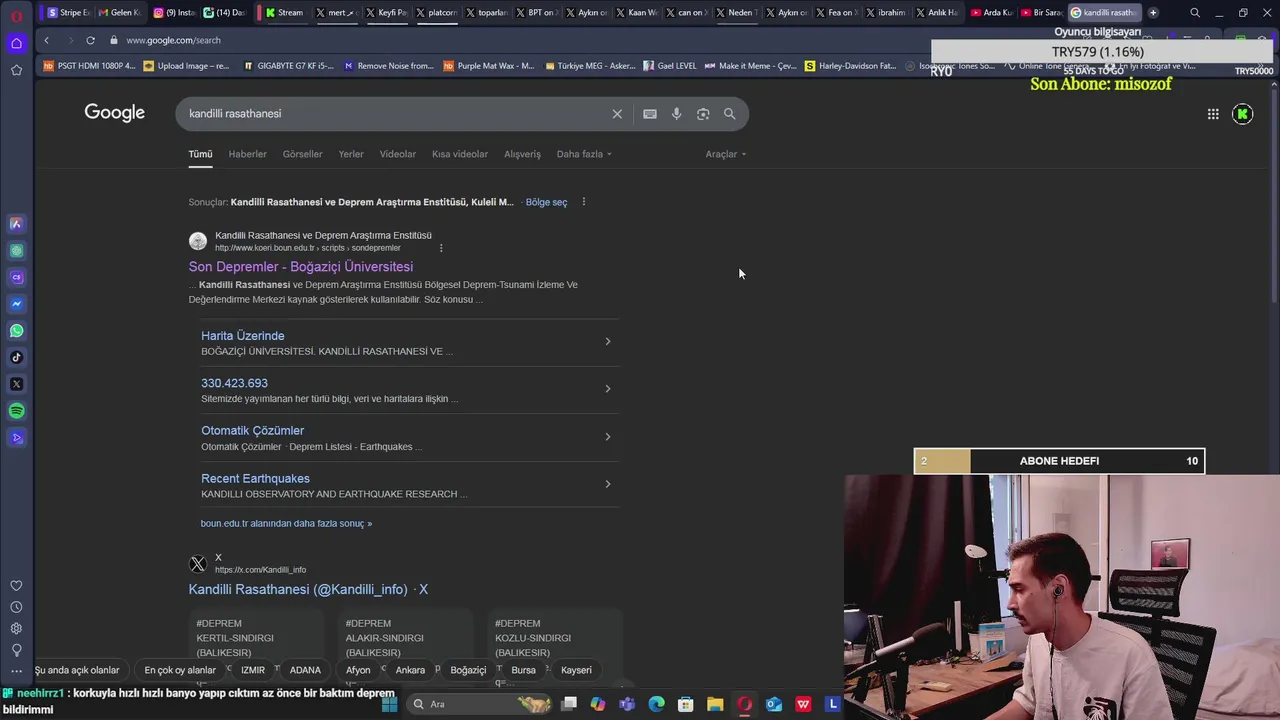
Task: Open Opera main menu logo
Action: pos(16,14)
